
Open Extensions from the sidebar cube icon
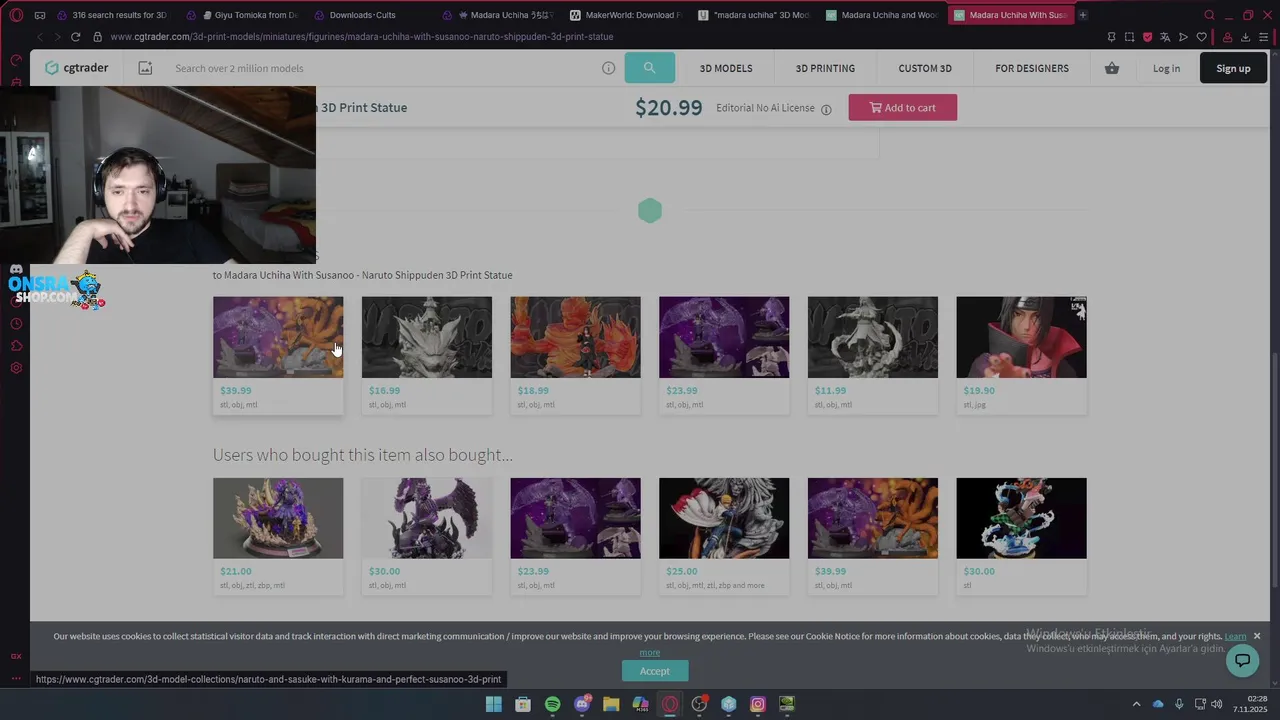coord(16,346)
